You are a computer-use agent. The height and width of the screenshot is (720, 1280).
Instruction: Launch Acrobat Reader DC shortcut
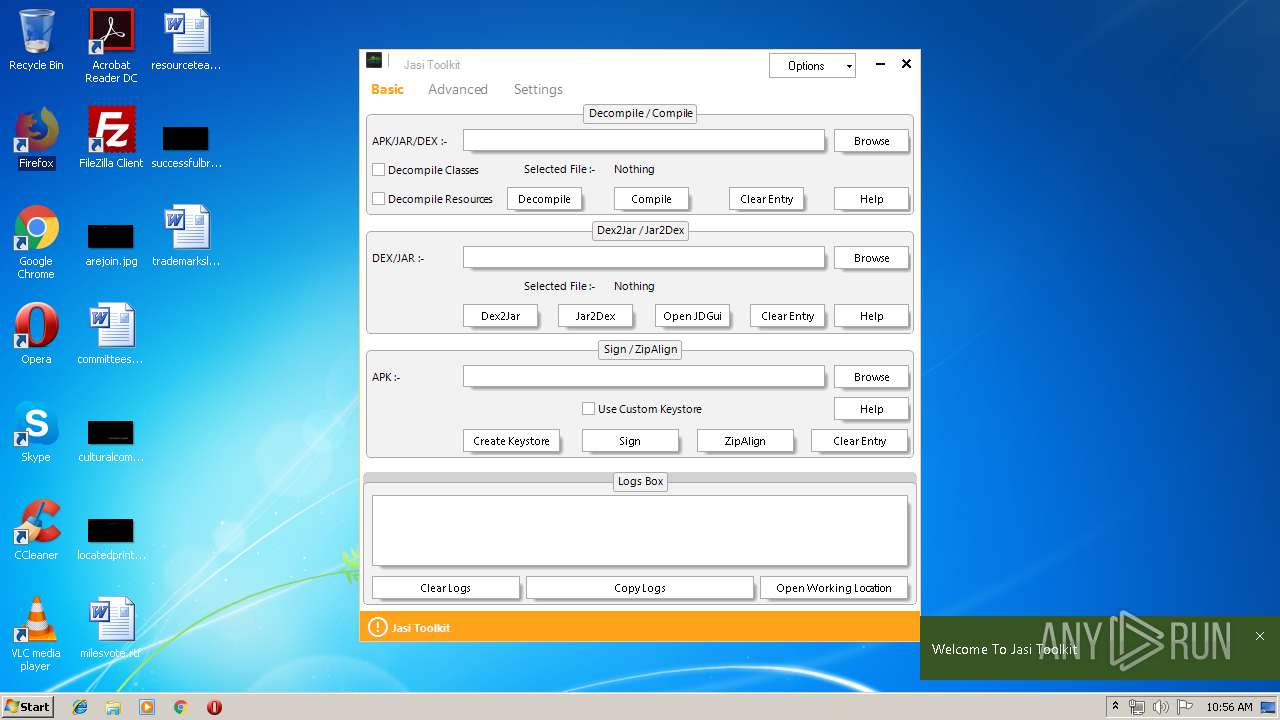111,45
